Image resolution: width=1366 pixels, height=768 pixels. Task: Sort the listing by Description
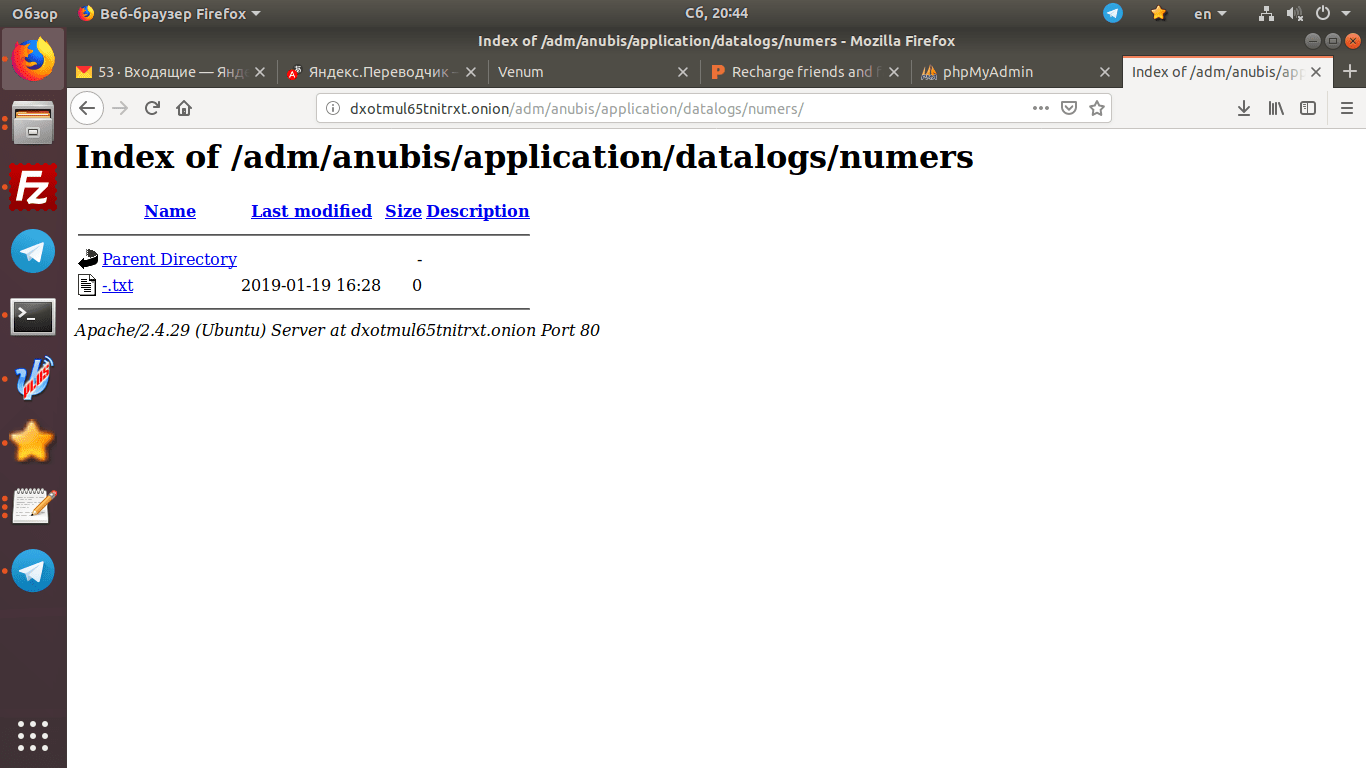click(x=478, y=211)
